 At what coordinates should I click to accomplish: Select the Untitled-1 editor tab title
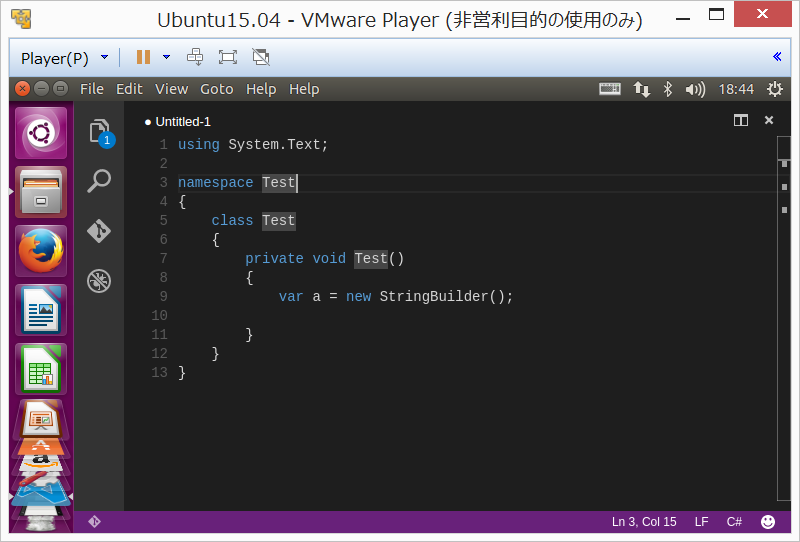tap(183, 121)
